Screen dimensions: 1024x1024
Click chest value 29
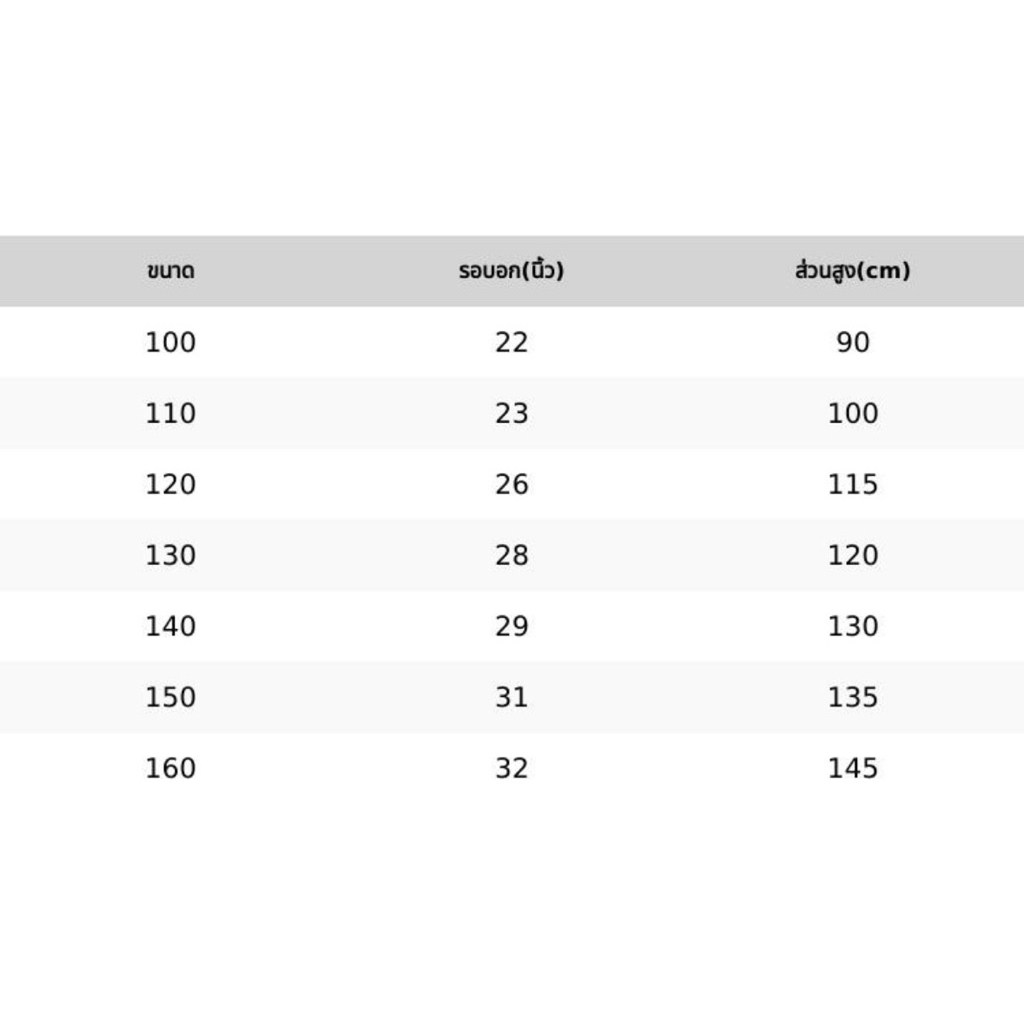click(x=511, y=626)
